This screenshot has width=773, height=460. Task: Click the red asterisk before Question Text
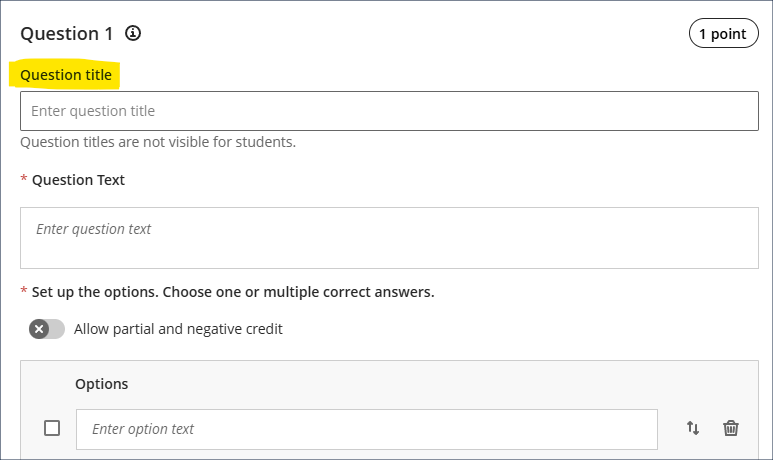point(24,180)
